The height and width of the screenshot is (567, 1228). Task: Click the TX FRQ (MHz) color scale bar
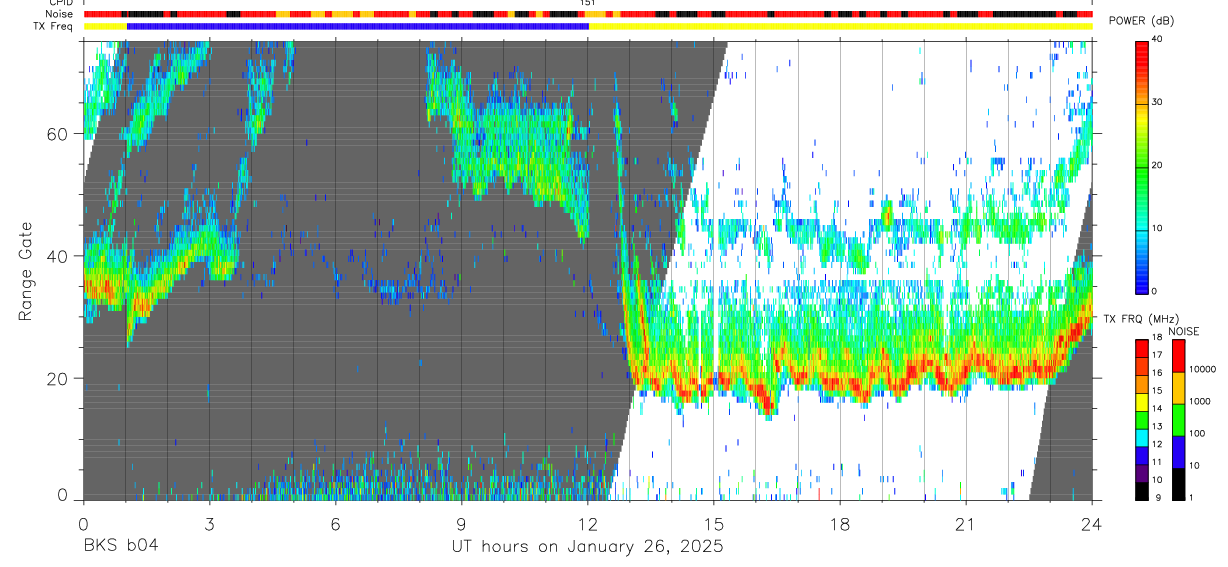1142,419
